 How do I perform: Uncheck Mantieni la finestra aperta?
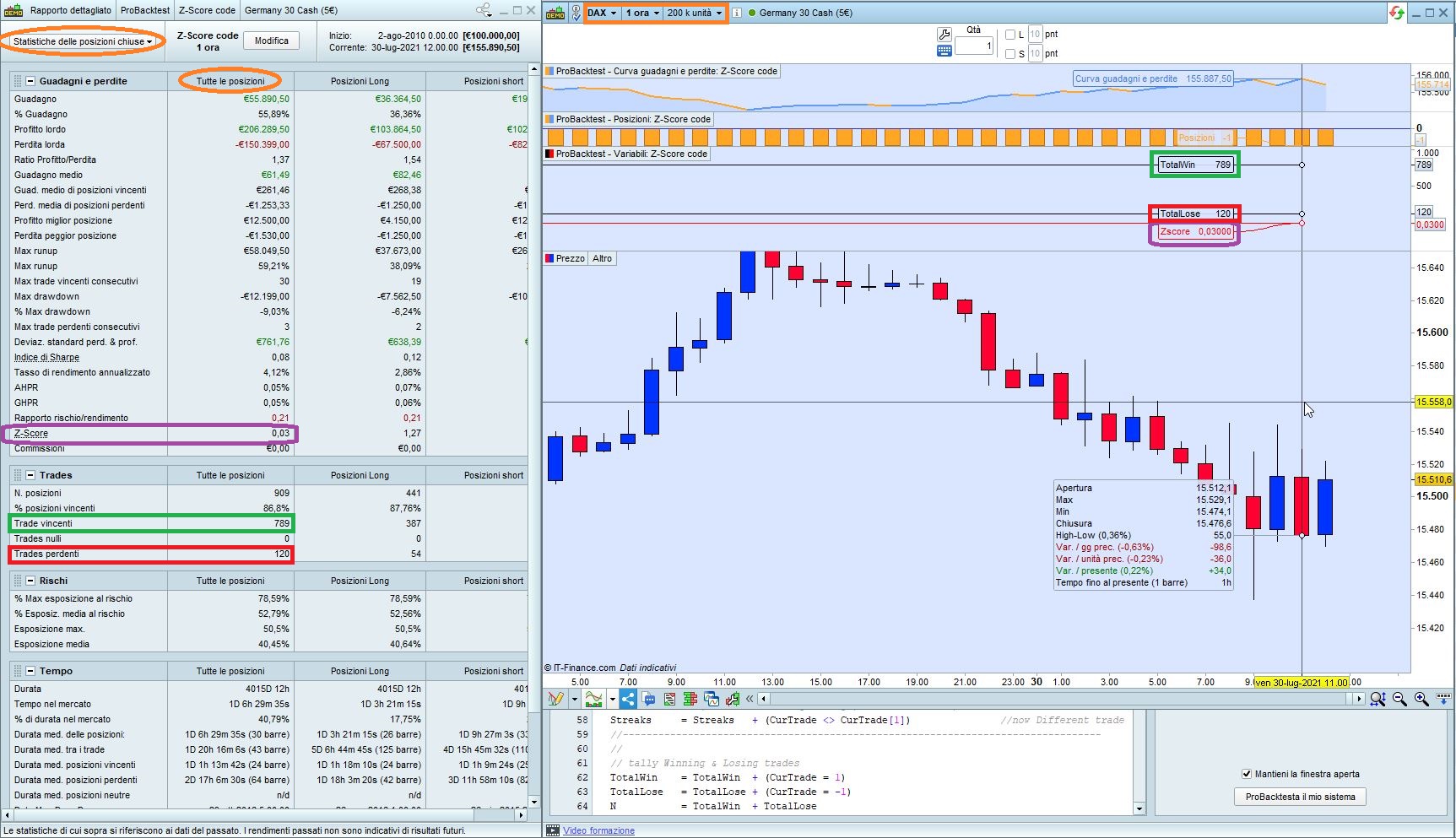[1246, 774]
